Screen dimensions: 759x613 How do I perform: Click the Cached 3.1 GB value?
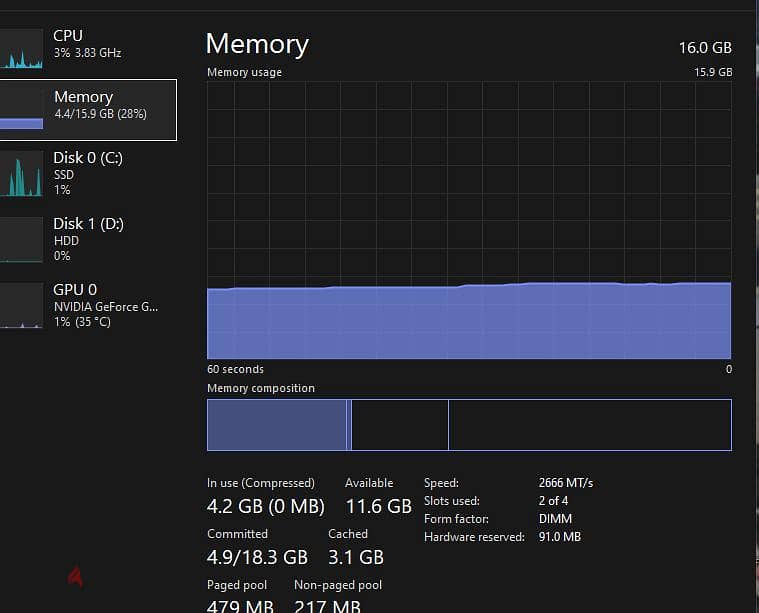356,557
